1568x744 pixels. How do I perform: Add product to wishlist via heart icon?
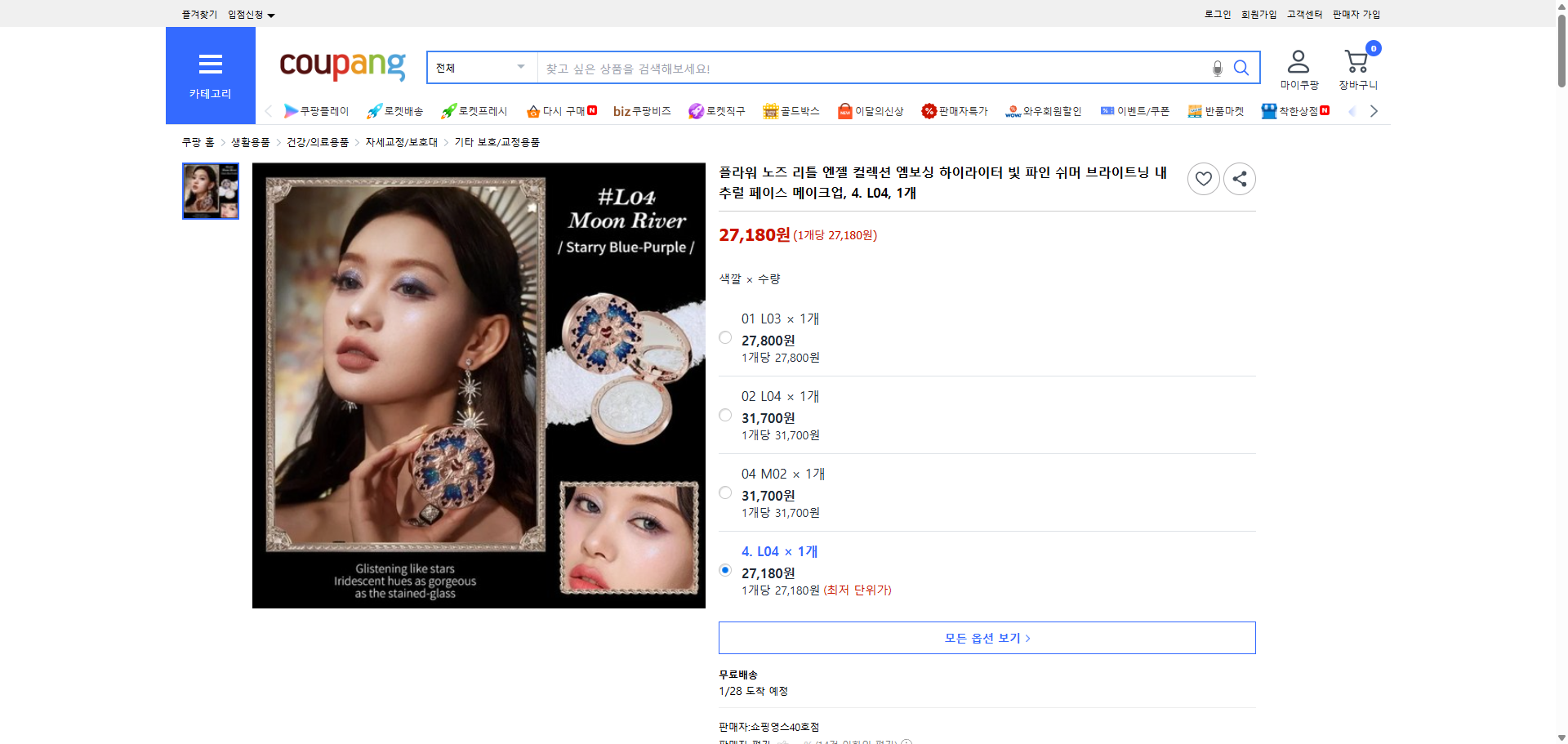click(1203, 178)
